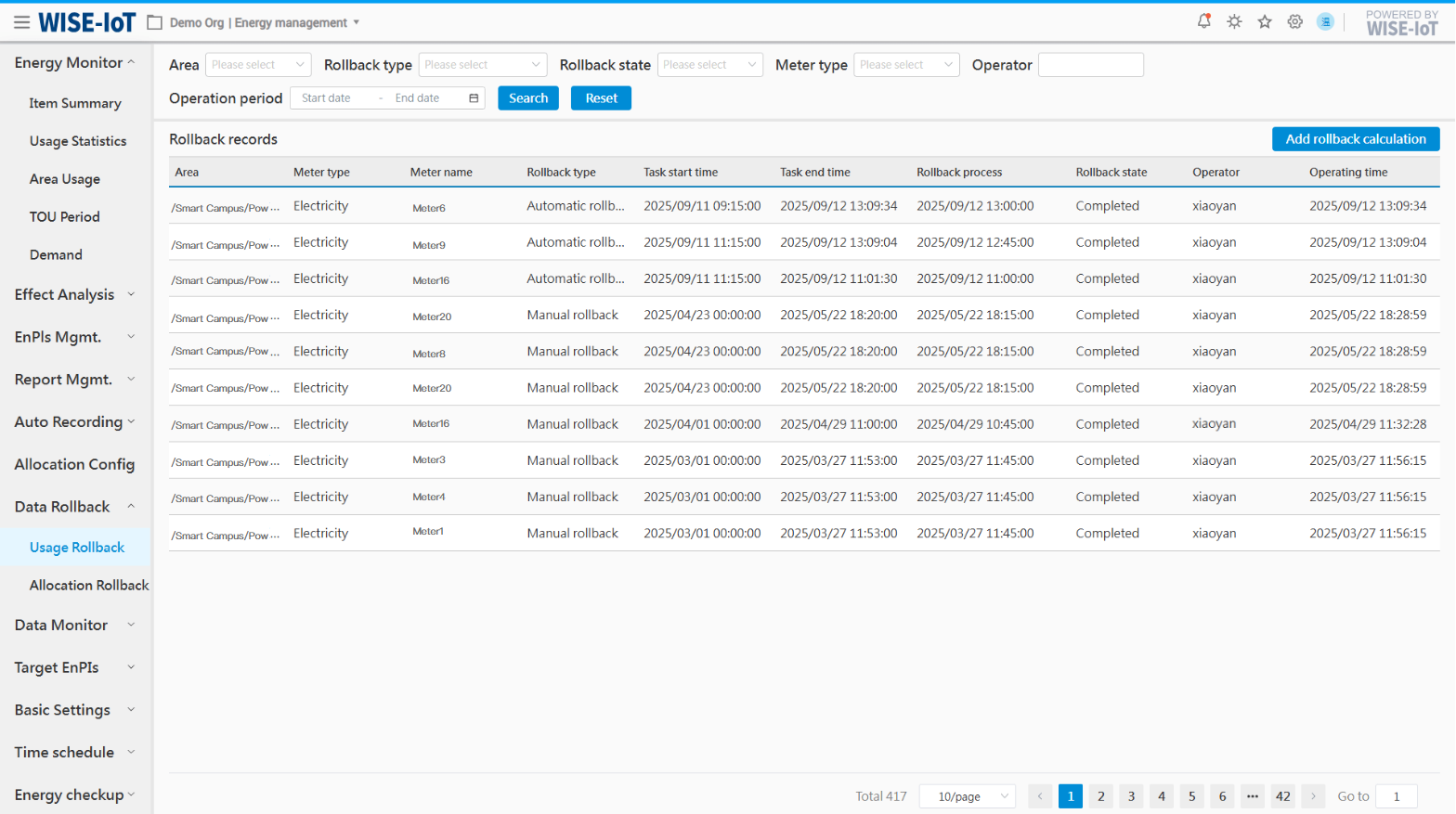Open the Rollback type dropdown
This screenshot has width=1456, height=814.
482,65
